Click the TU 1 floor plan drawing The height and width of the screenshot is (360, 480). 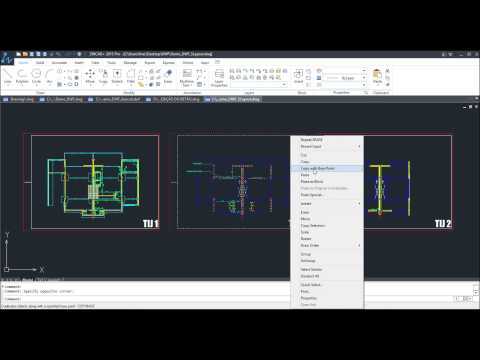(93, 184)
